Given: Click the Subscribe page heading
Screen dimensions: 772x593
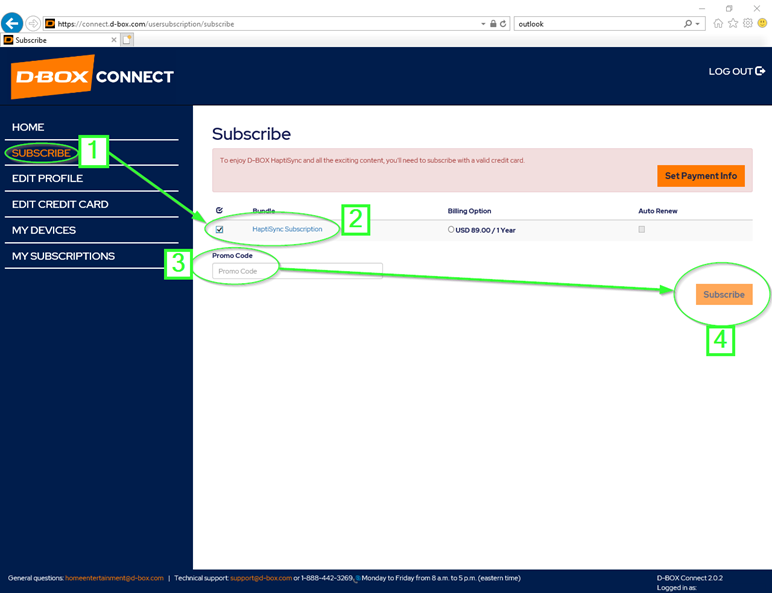Looking at the screenshot, I should tap(252, 134).
